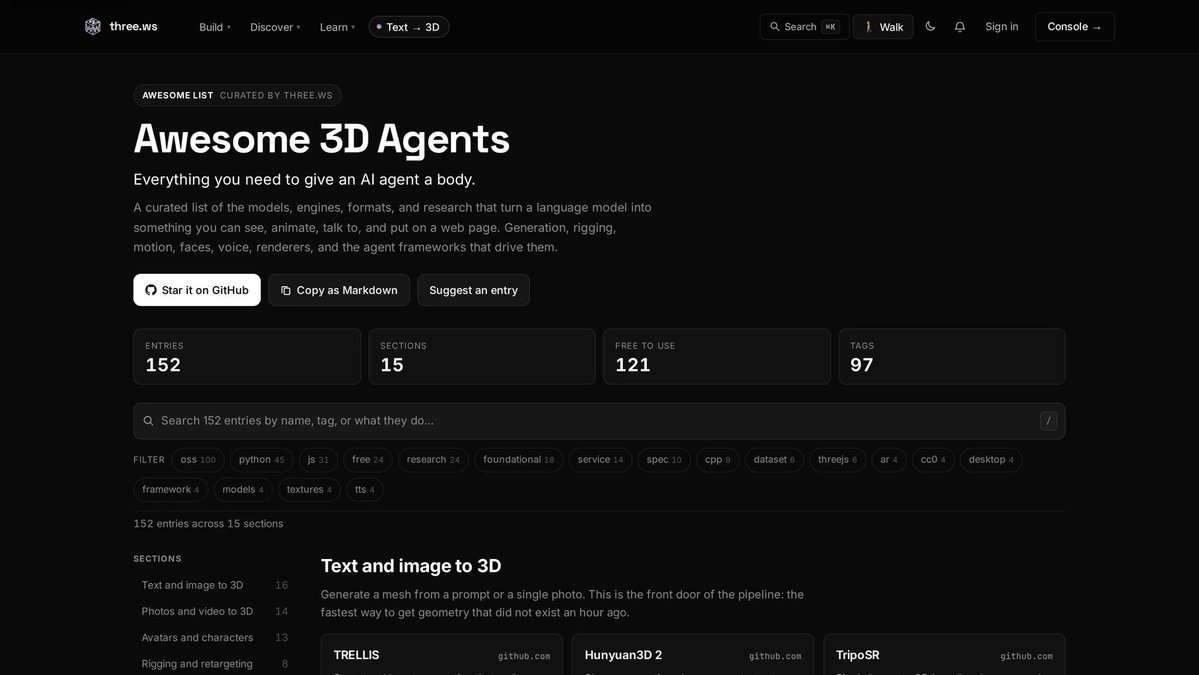
Task: Open the Hunyuan3D 2 entry card
Action: pos(693,655)
